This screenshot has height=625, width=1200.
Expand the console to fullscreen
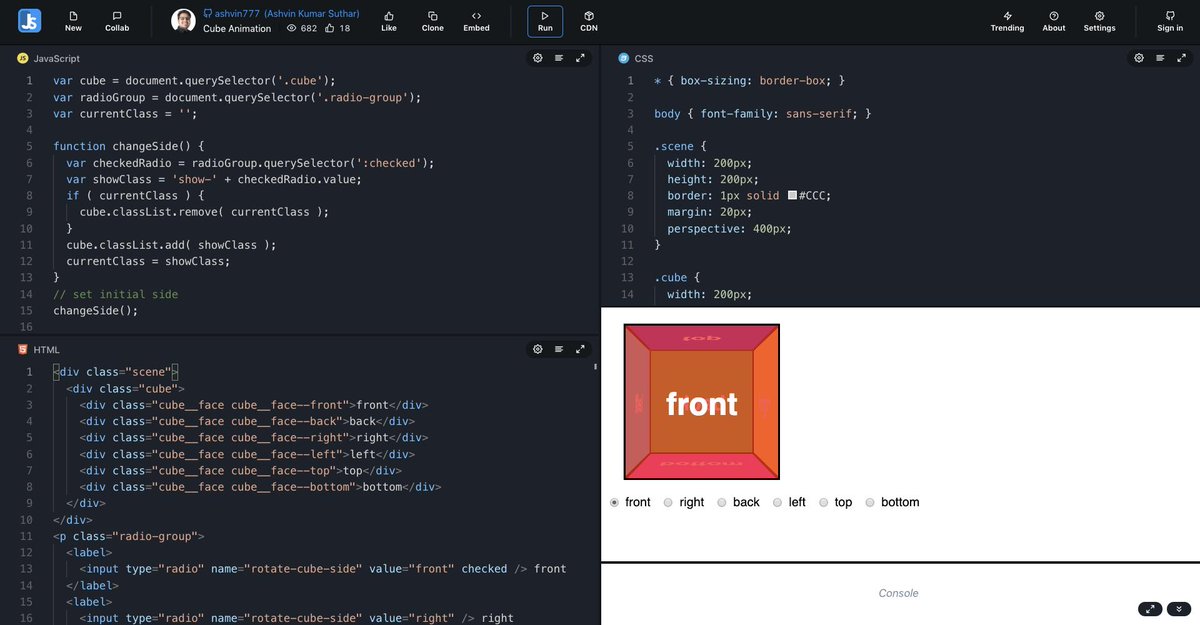[x=1150, y=609]
